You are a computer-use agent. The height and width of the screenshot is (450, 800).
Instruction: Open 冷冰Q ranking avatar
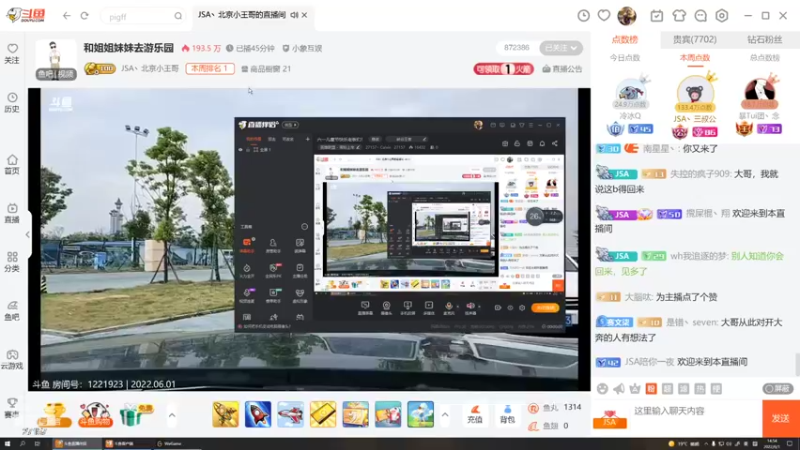pyautogui.click(x=631, y=94)
